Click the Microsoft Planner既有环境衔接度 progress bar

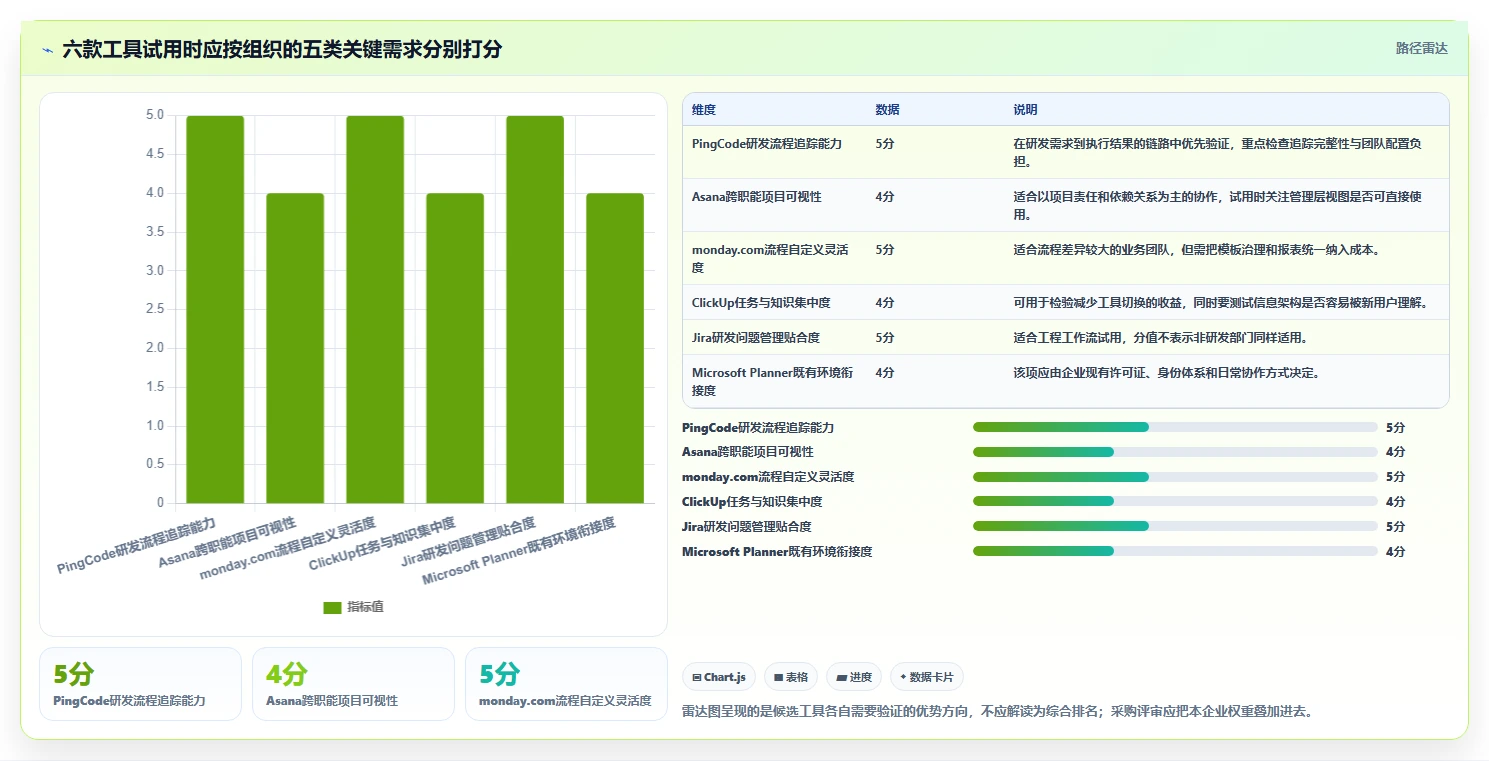pos(1175,552)
